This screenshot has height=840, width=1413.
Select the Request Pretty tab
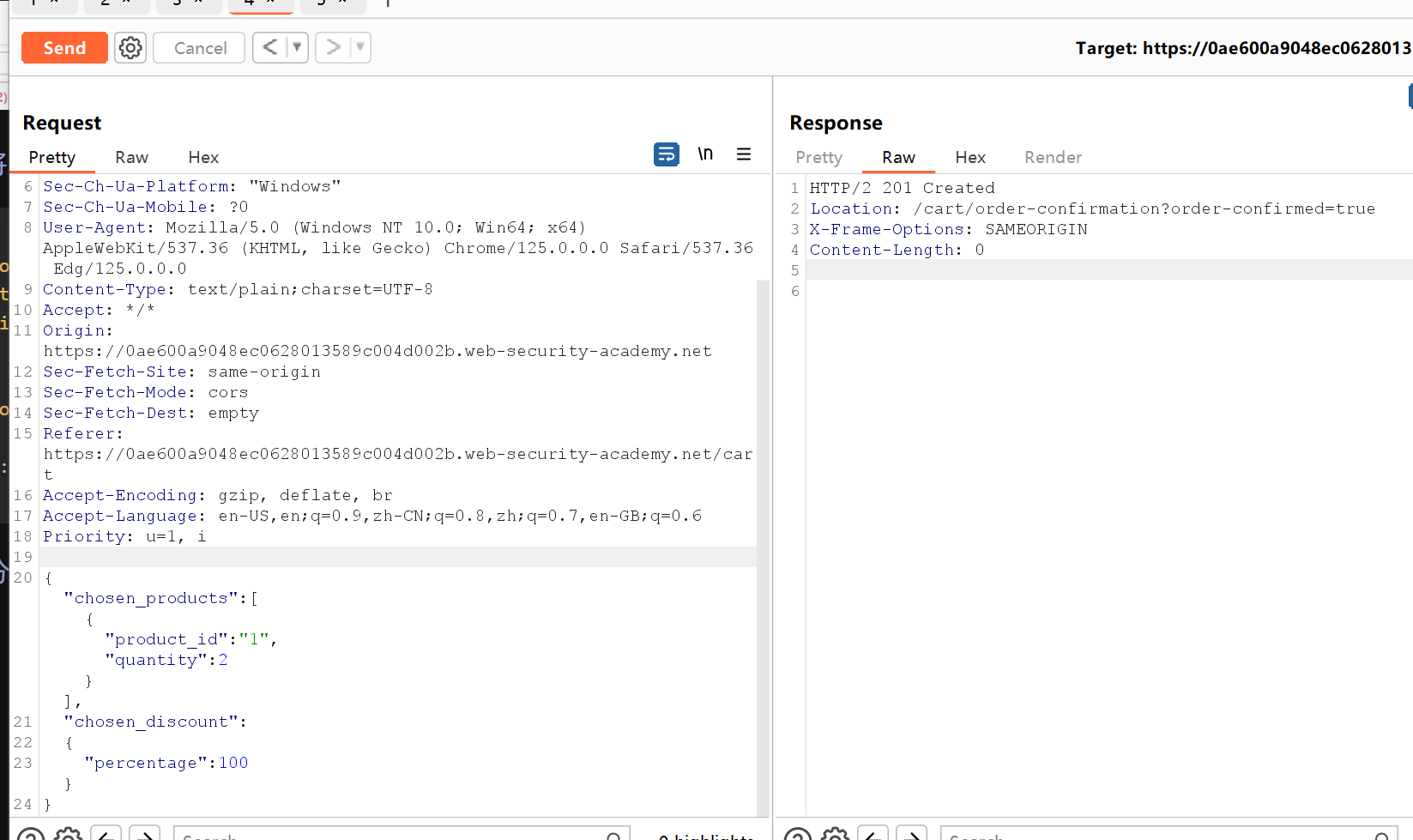(x=52, y=157)
